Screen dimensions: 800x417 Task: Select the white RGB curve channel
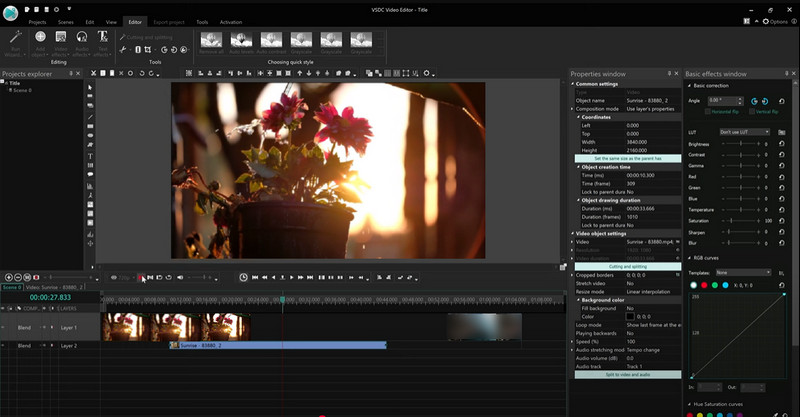[693, 285]
